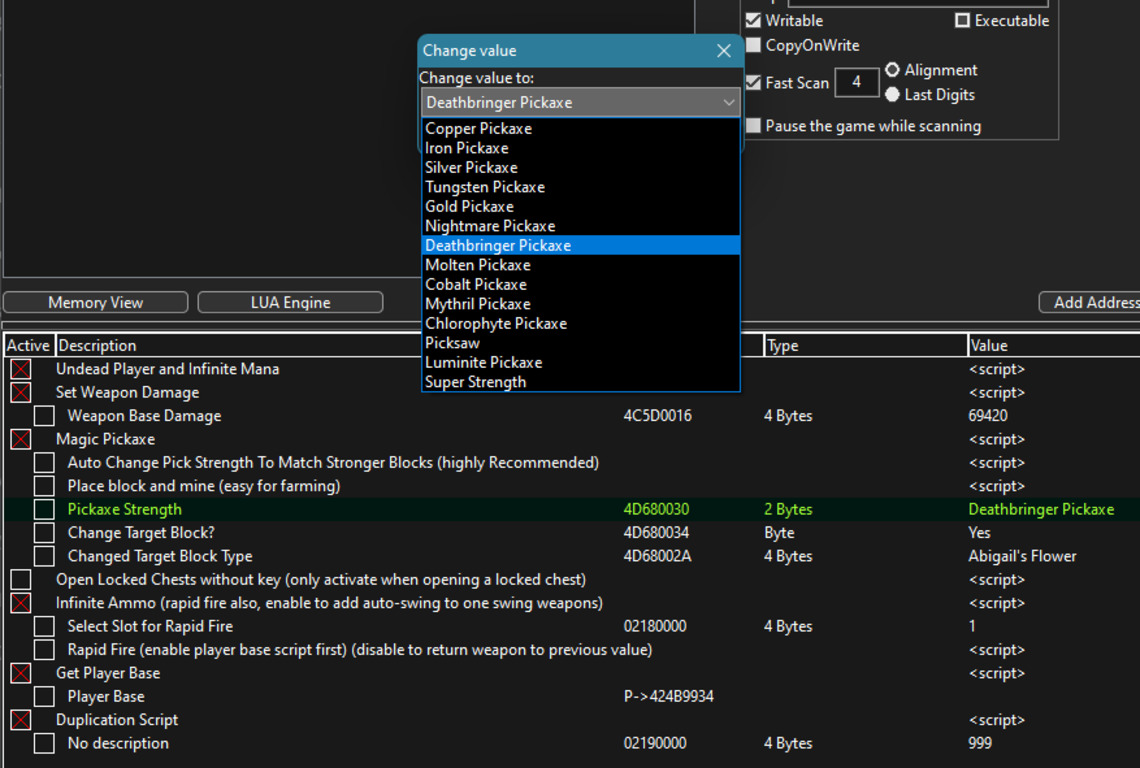Activate Open Locked Chests without key
Viewport: 1140px width, 768px height.
tap(20, 580)
